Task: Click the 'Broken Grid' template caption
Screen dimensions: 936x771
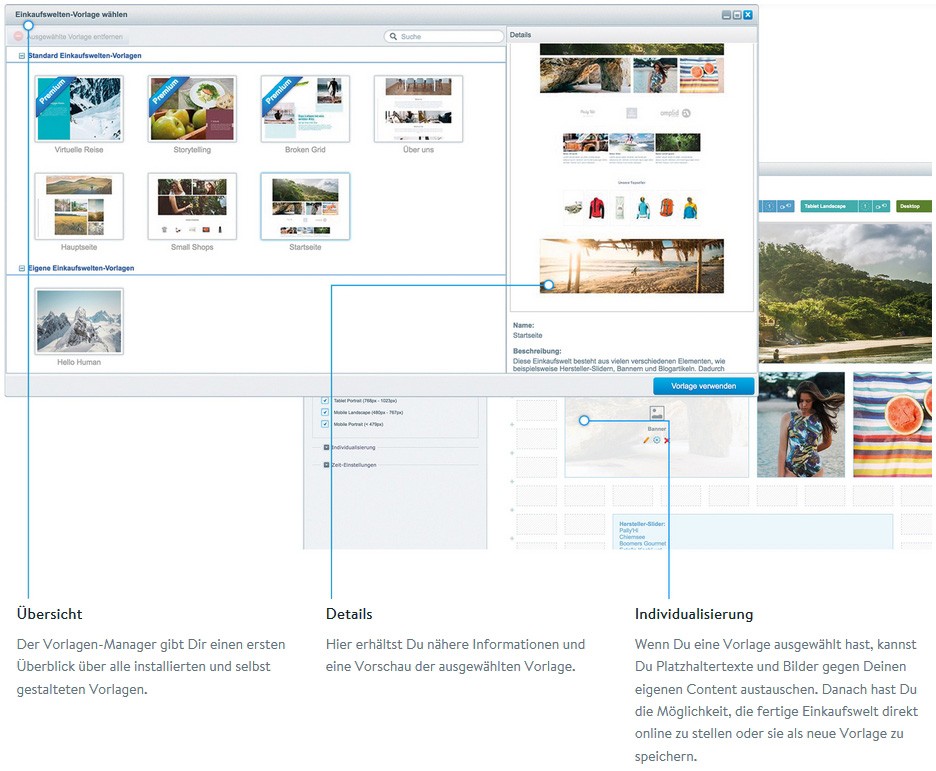Action: [305, 150]
